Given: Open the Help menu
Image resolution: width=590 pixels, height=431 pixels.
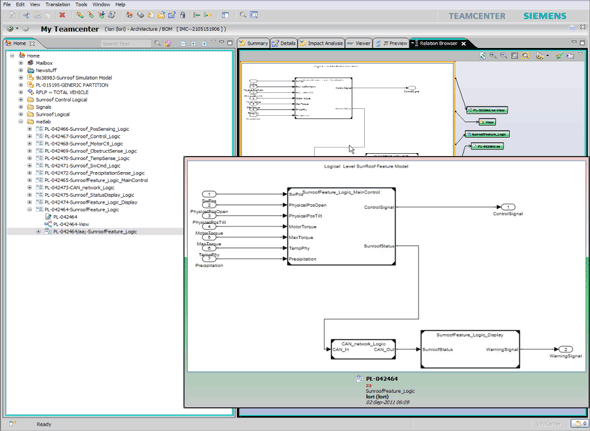Looking at the screenshot, I should coord(120,4).
